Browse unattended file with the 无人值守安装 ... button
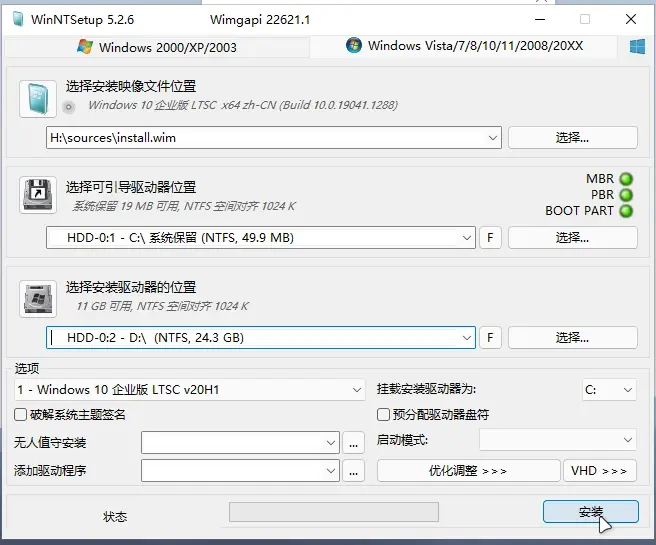The image size is (656, 545). (354, 443)
